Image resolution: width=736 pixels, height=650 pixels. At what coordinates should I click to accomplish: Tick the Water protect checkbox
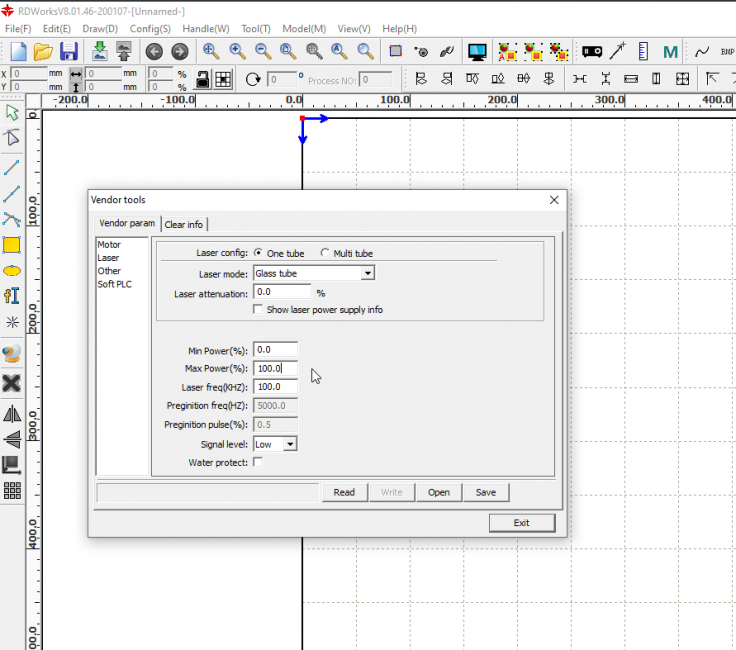[259, 462]
